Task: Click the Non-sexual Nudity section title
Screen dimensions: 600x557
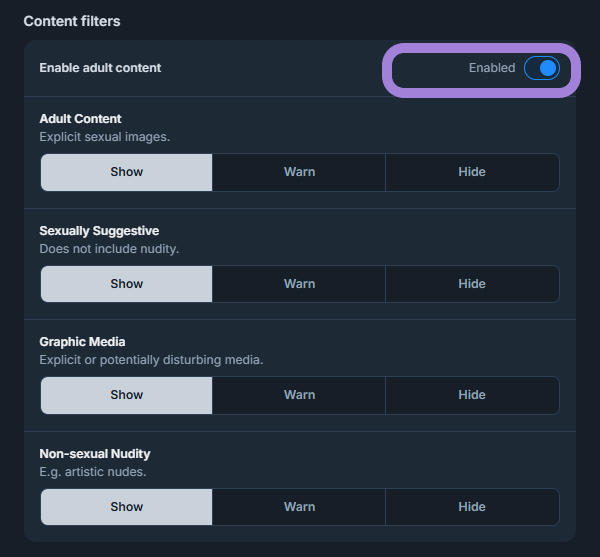Action: point(95,454)
